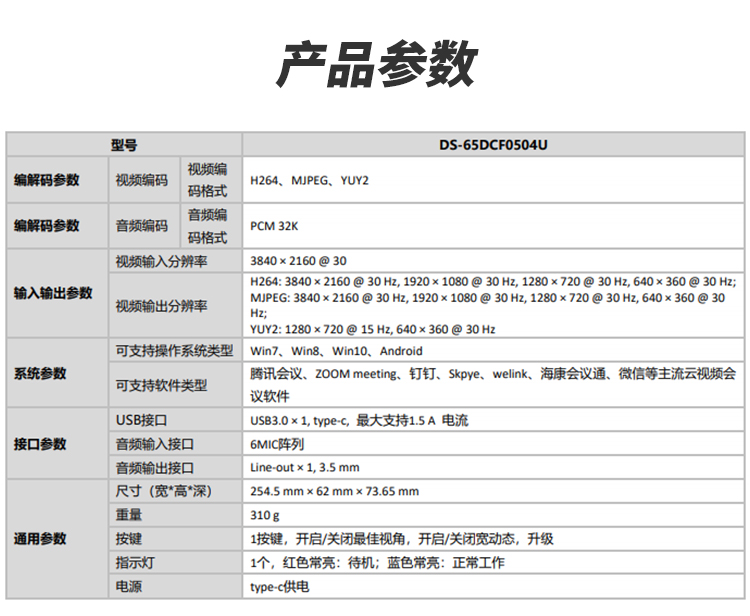Click the USB接口 label cell

coord(175,420)
